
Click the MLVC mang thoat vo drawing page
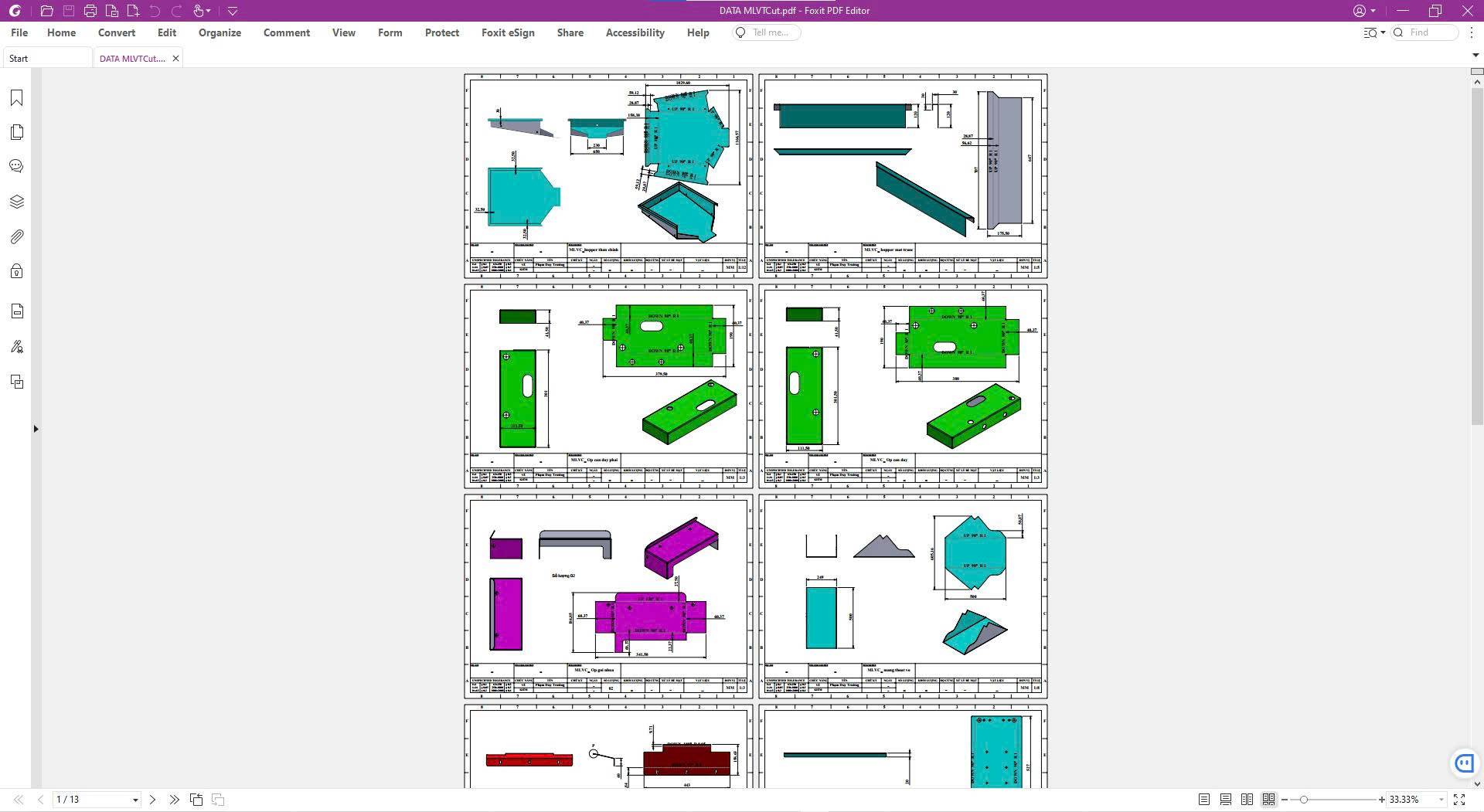coord(903,596)
